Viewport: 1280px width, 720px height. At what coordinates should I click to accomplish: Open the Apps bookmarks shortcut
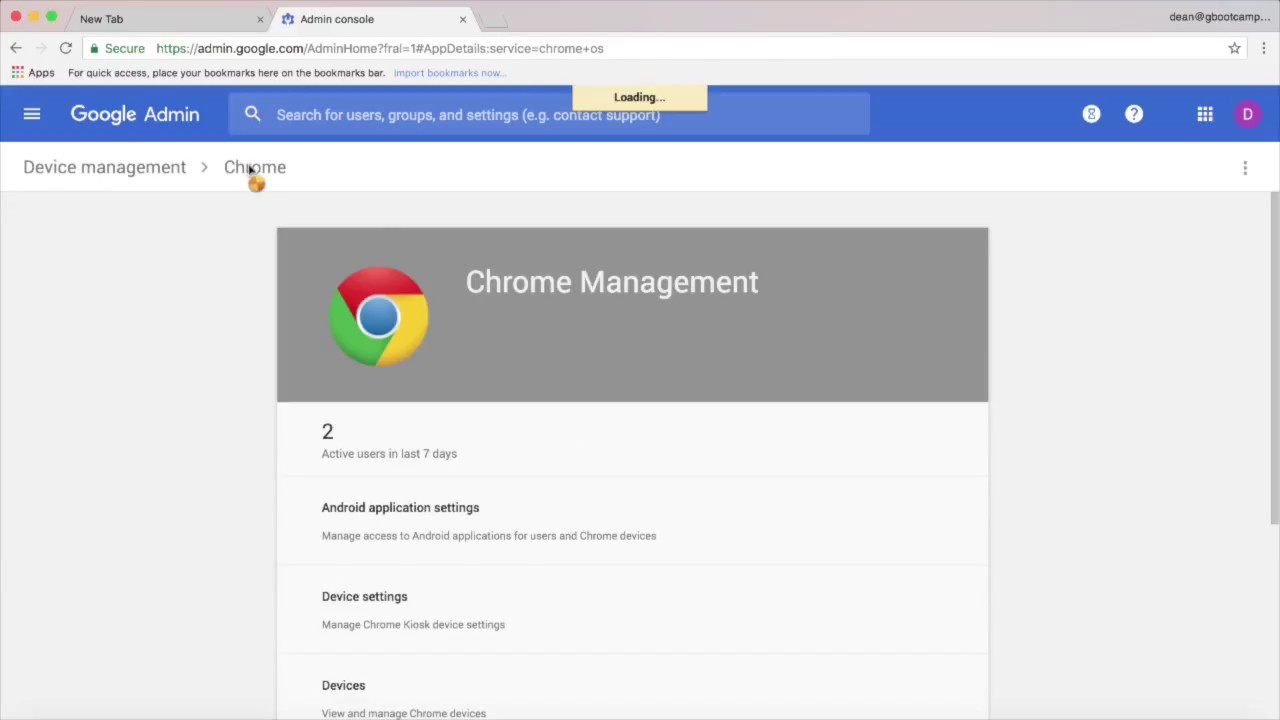[x=33, y=73]
